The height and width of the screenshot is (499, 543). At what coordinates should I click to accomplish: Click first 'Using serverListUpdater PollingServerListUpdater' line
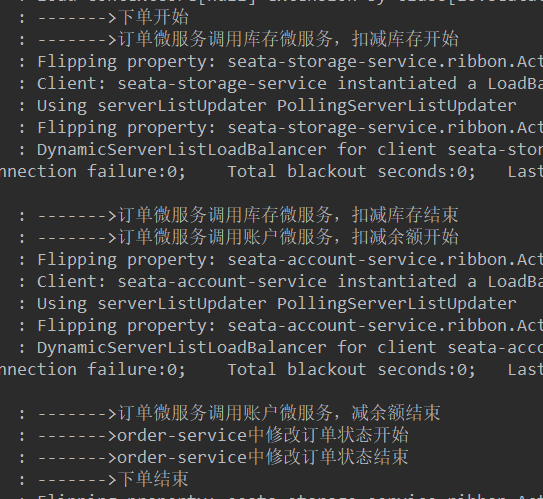click(268, 106)
